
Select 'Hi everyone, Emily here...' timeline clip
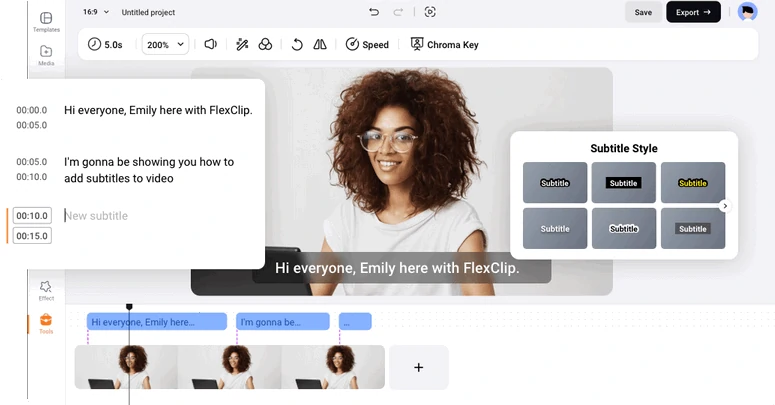[x=157, y=321]
